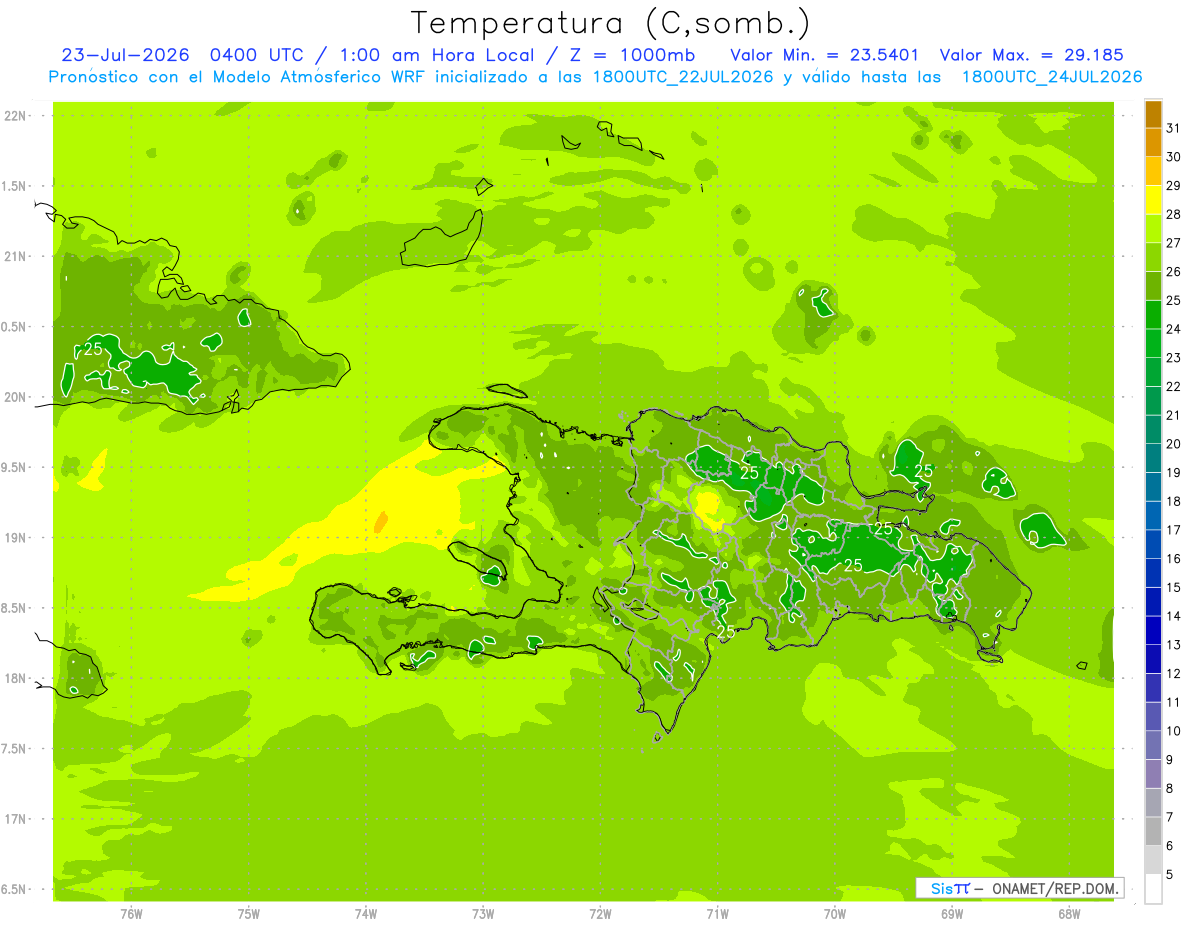Click the "72W" longitude axis label

click(600, 914)
